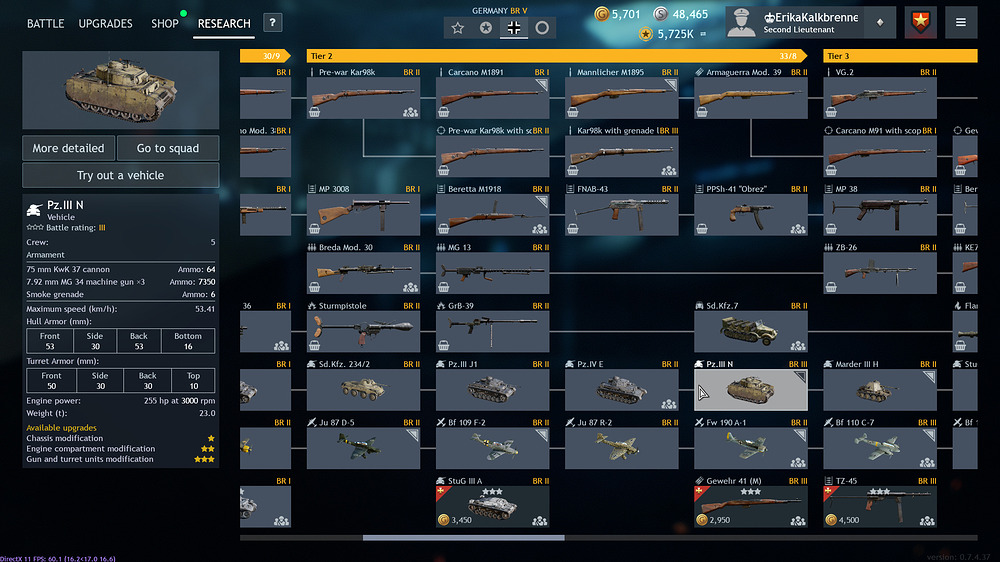Click Try out a vehicle button
This screenshot has height=562, width=1000.
coord(121,175)
